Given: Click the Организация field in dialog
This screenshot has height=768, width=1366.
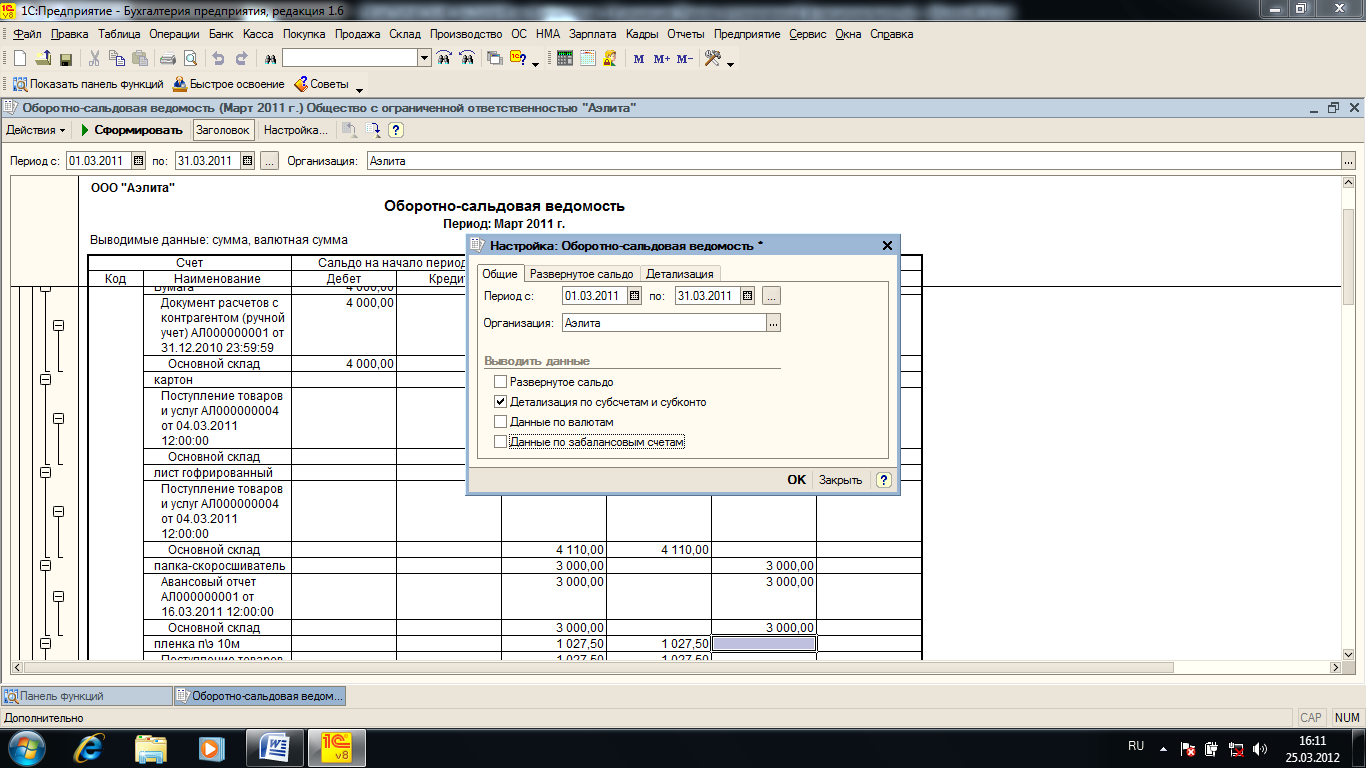Looking at the screenshot, I should click(664, 323).
